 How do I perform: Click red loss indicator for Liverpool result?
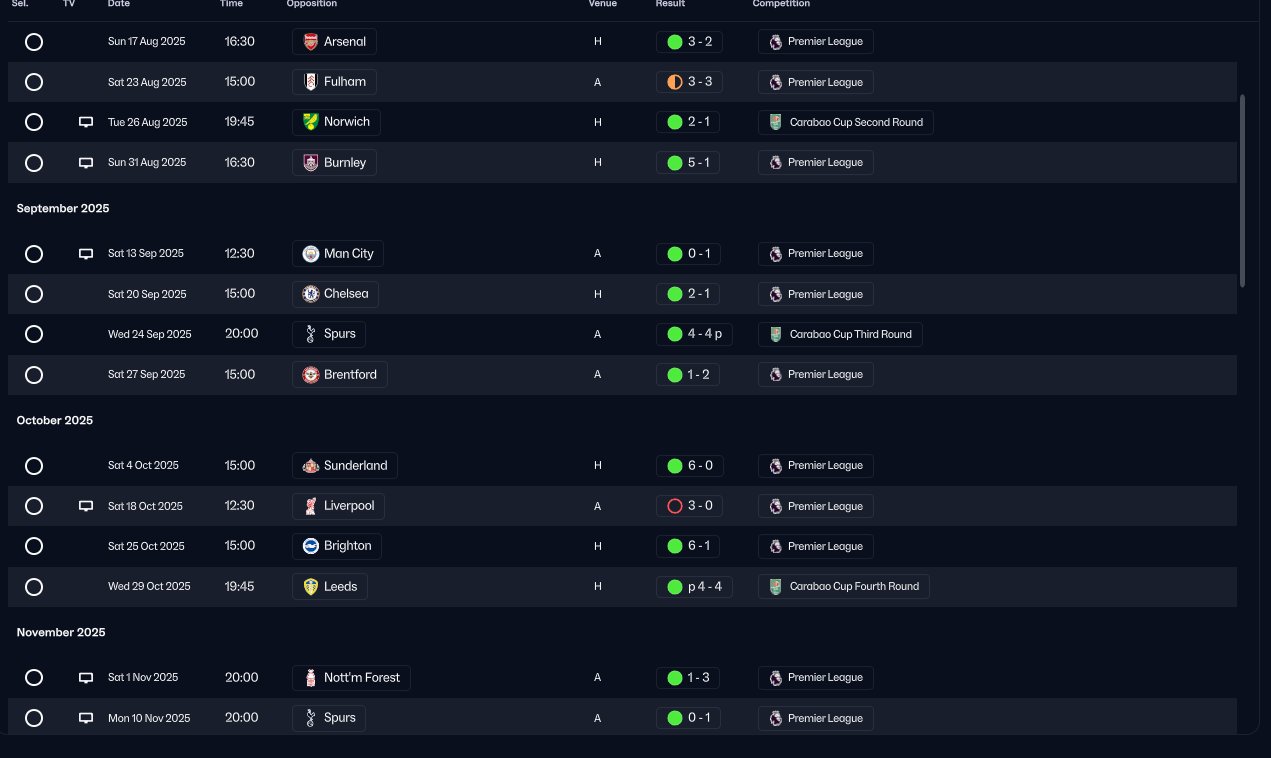point(675,506)
